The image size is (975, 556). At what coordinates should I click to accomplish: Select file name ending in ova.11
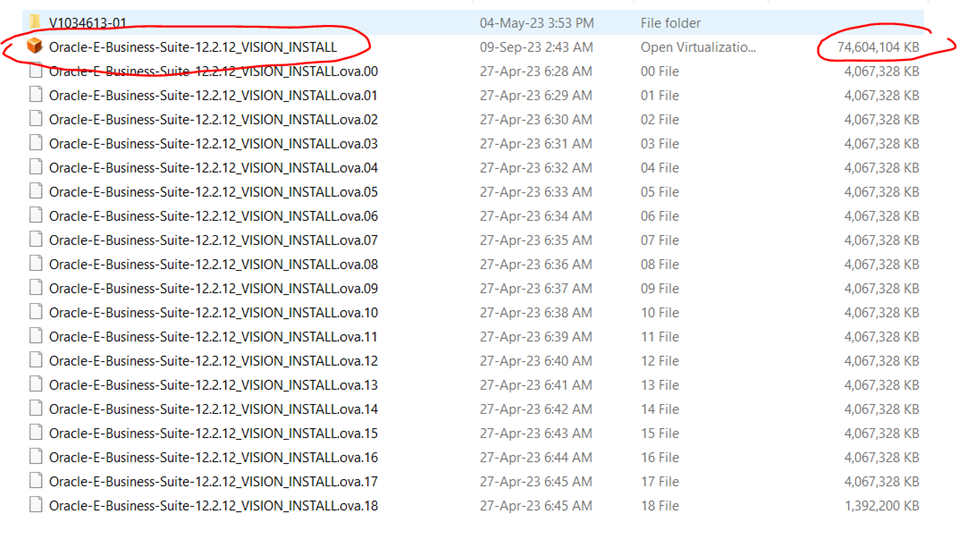(x=213, y=337)
